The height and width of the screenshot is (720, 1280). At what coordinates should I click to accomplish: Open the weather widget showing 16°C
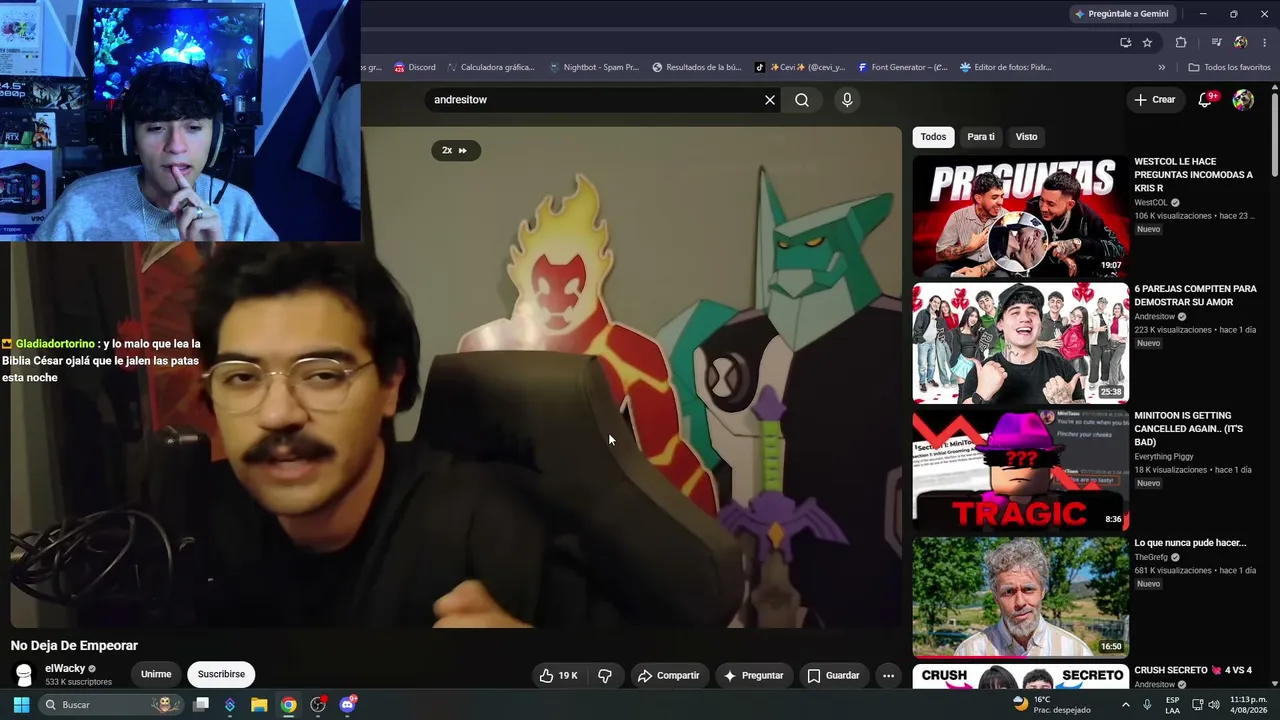point(1050,704)
